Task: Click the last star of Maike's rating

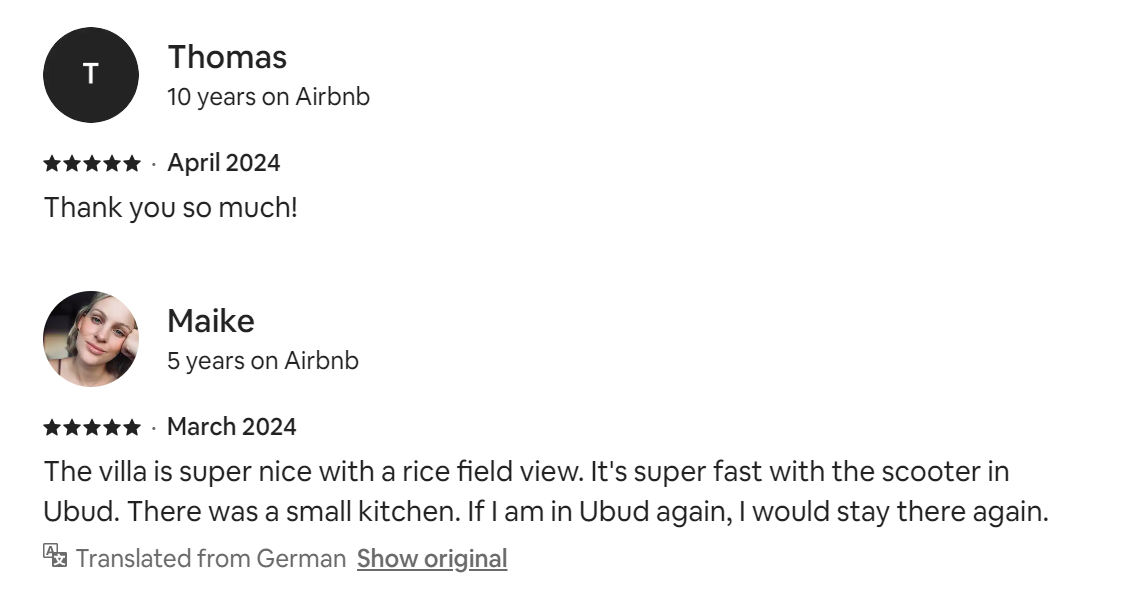Action: [x=132, y=428]
